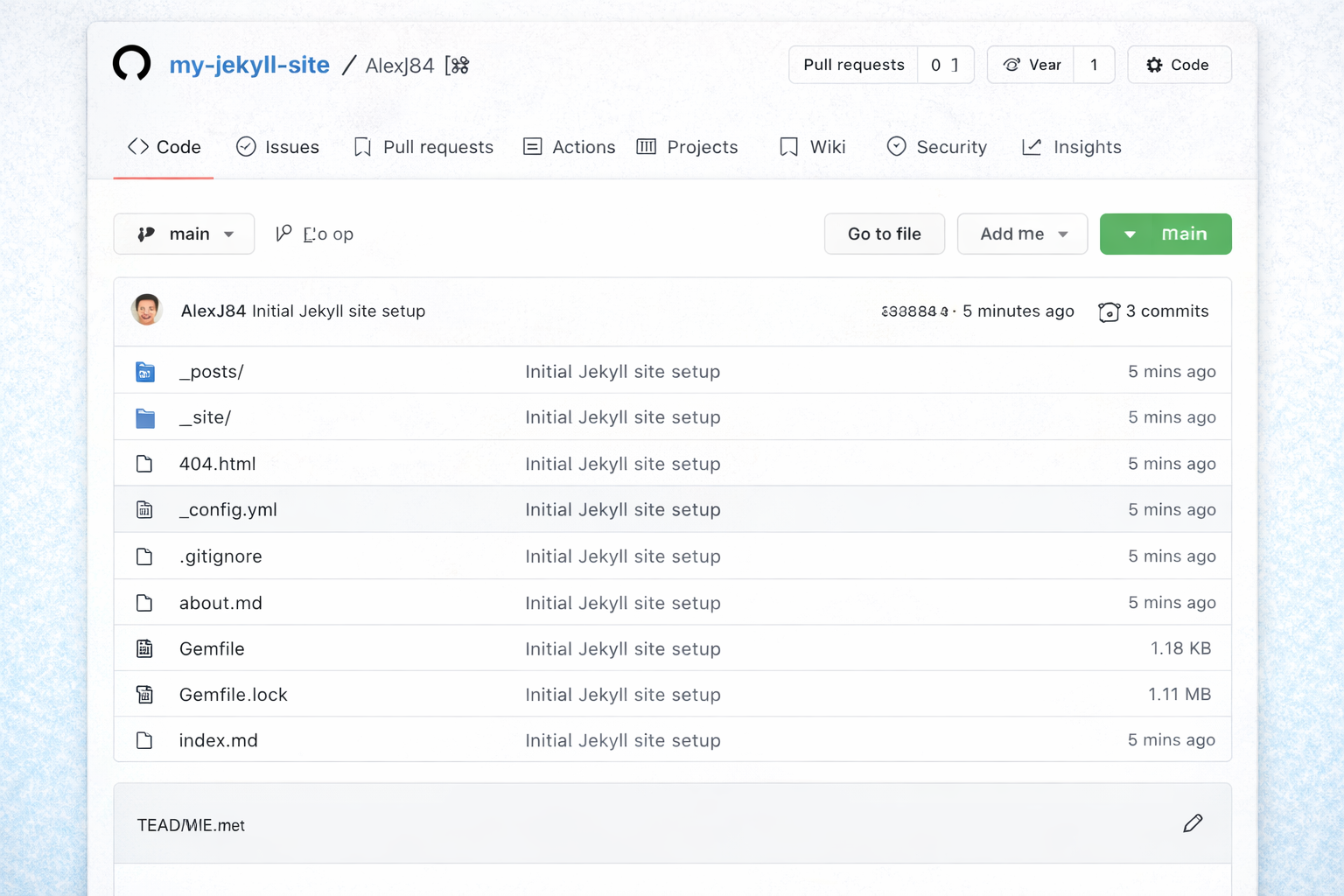1344x896 pixels.
Task: Open the my-jekyll-site repository link
Action: click(249, 64)
